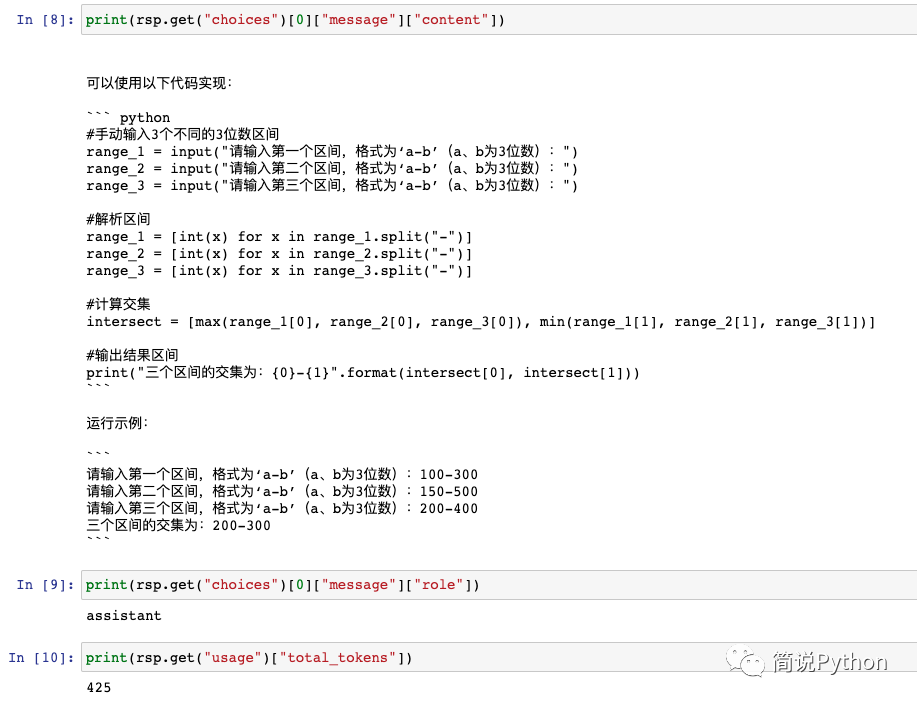Screen dimensions: 917x704
Task: Select the In [10] cell prompt label
Action: coord(42,658)
